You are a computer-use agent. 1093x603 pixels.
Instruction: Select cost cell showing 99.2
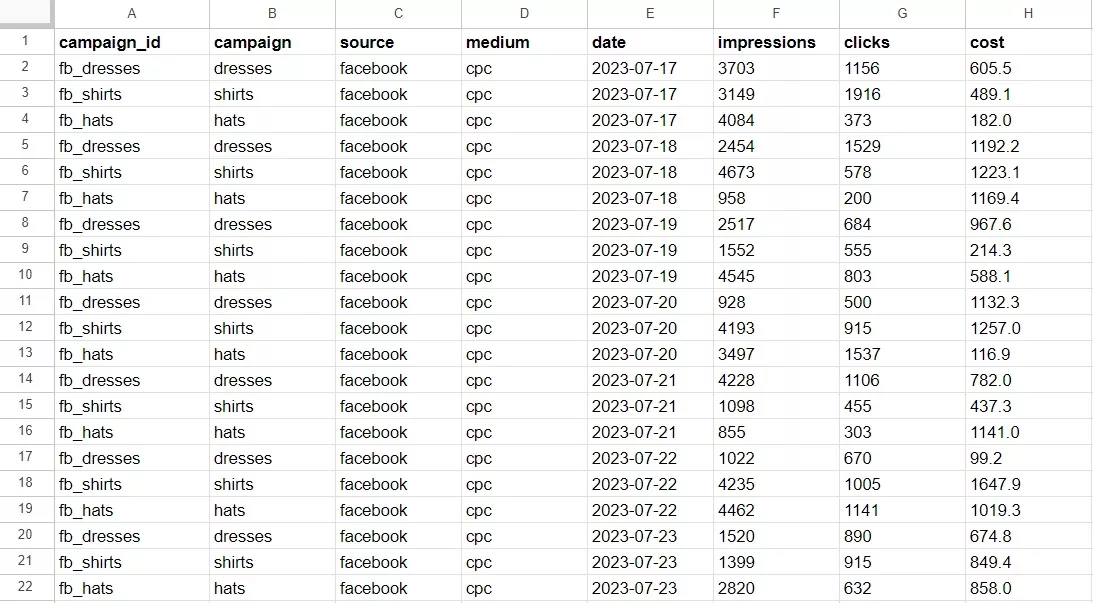pos(1028,458)
